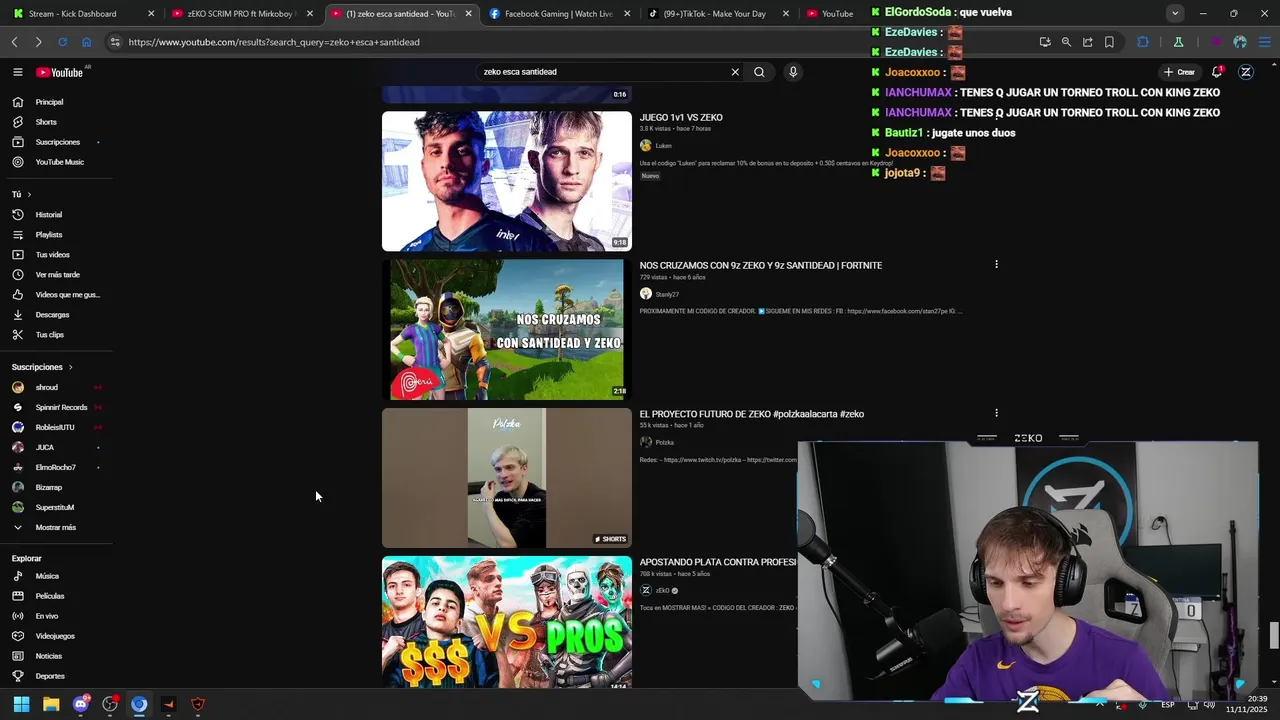Open the JUCA subscription
This screenshot has height=720, width=1280.
[x=56, y=447]
